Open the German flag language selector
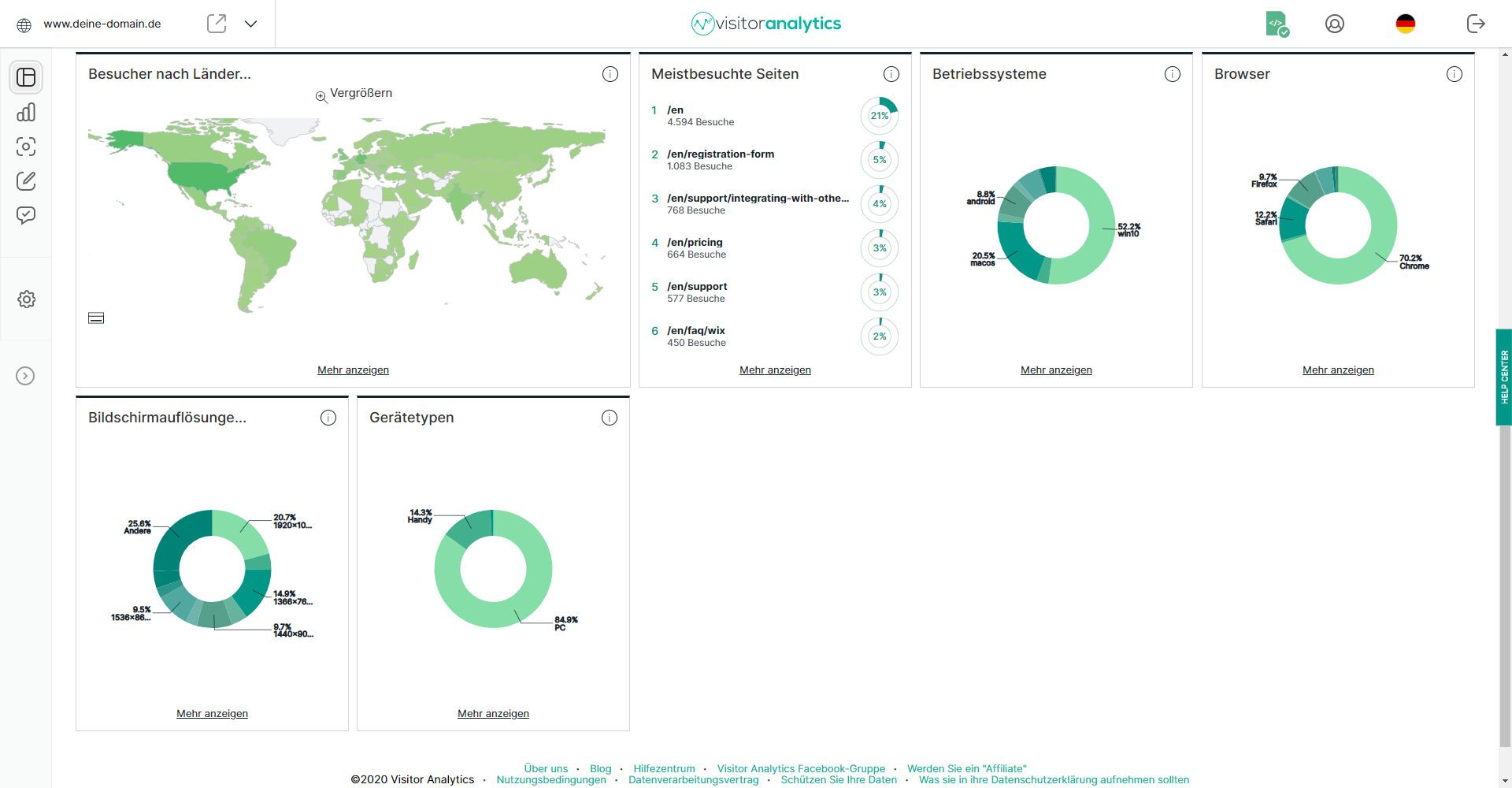Screen dimensions: 1512x788 [x=1405, y=24]
